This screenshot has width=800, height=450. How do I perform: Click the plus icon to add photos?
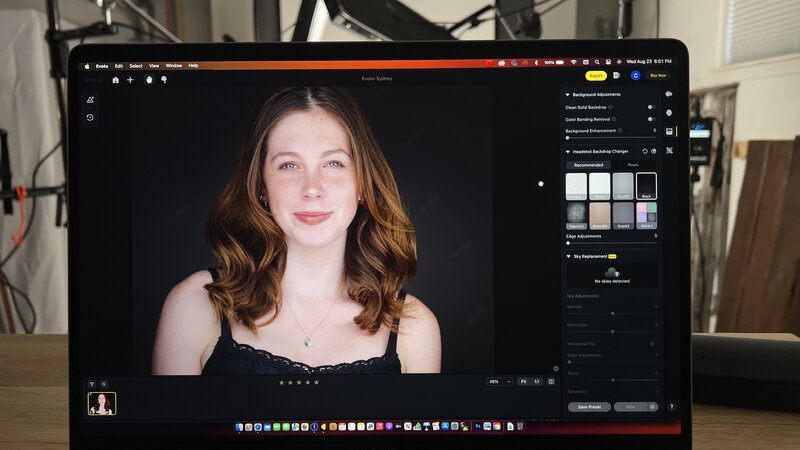coord(130,79)
